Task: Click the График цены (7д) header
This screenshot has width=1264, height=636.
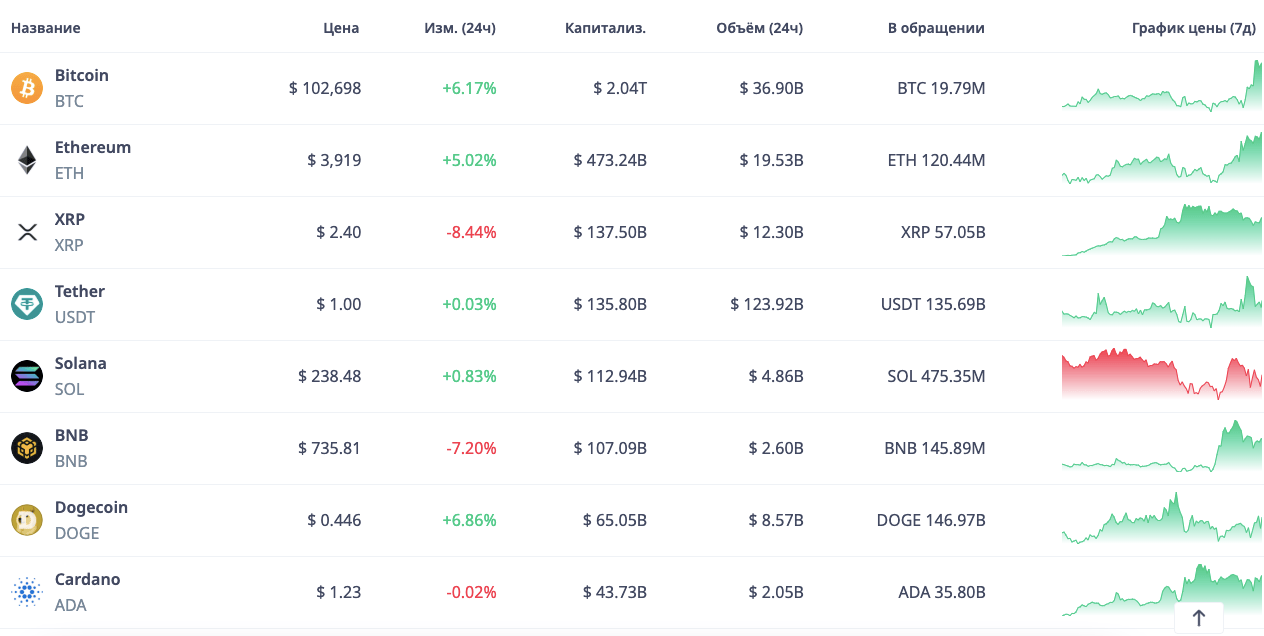Action: (1194, 28)
